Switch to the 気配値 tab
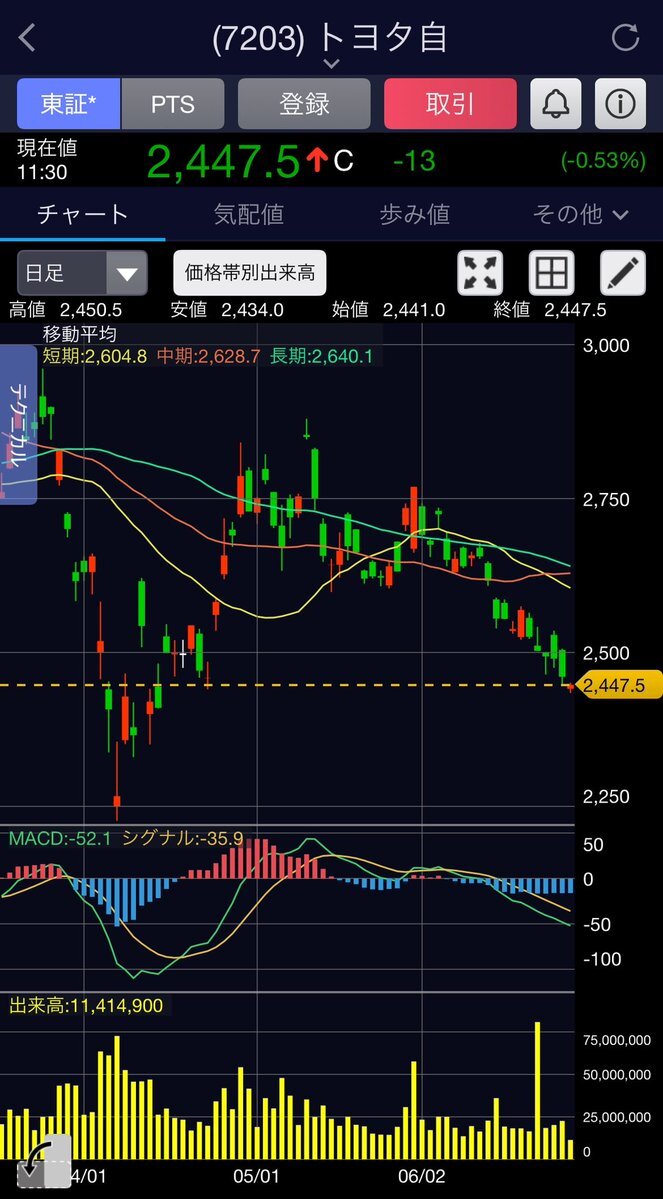The width and height of the screenshot is (663, 1199). [249, 215]
